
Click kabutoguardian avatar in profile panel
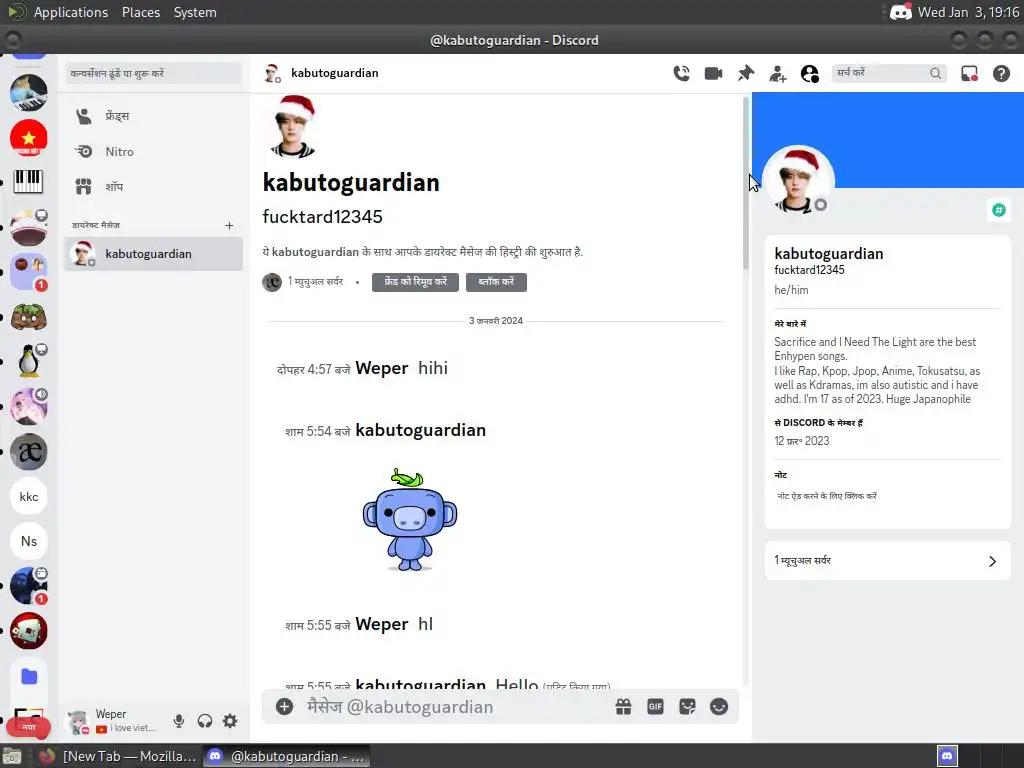point(797,180)
